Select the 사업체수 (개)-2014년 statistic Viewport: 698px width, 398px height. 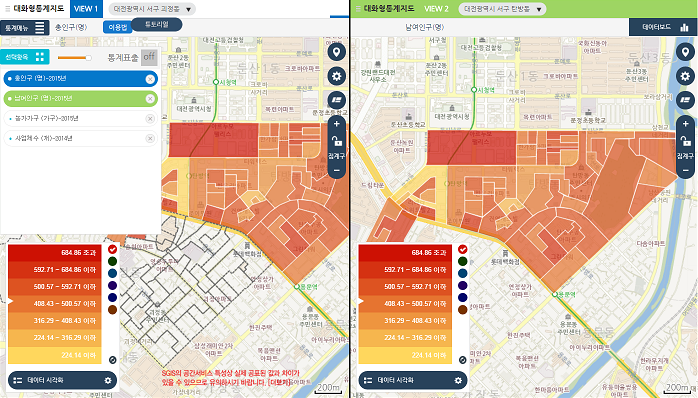tap(80, 138)
